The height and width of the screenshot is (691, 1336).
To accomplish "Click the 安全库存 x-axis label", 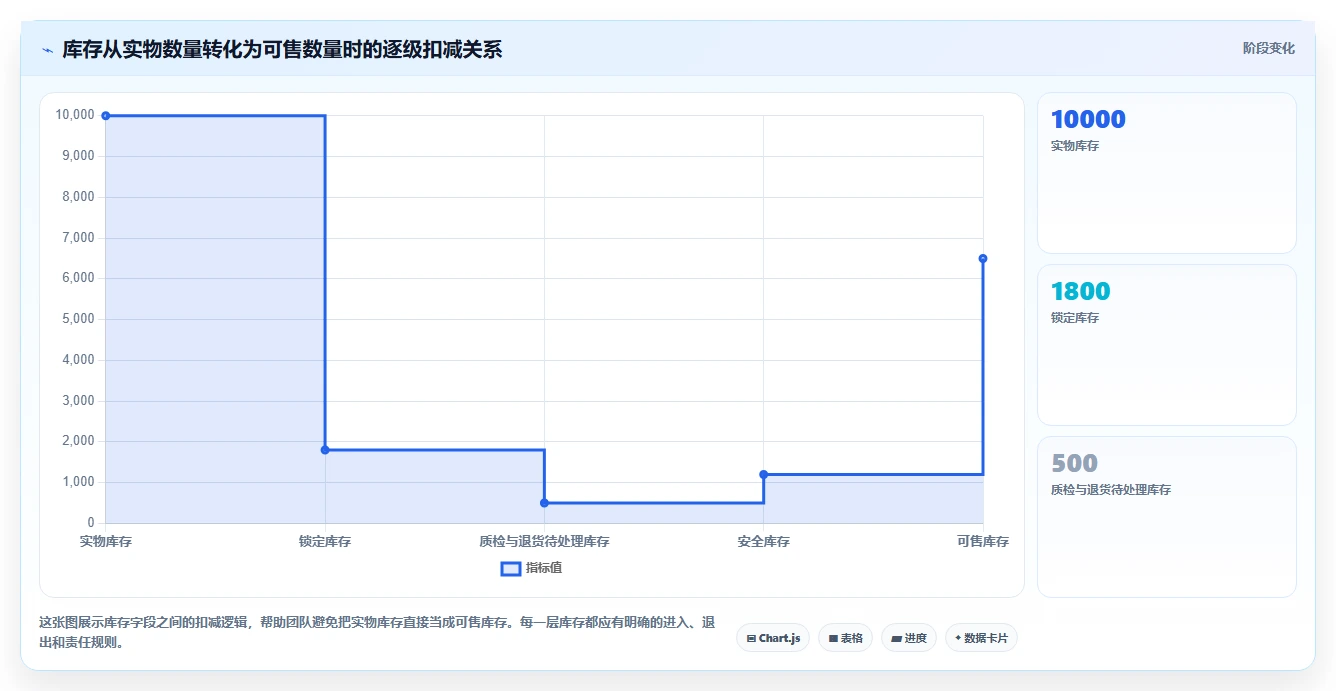I will [x=764, y=542].
